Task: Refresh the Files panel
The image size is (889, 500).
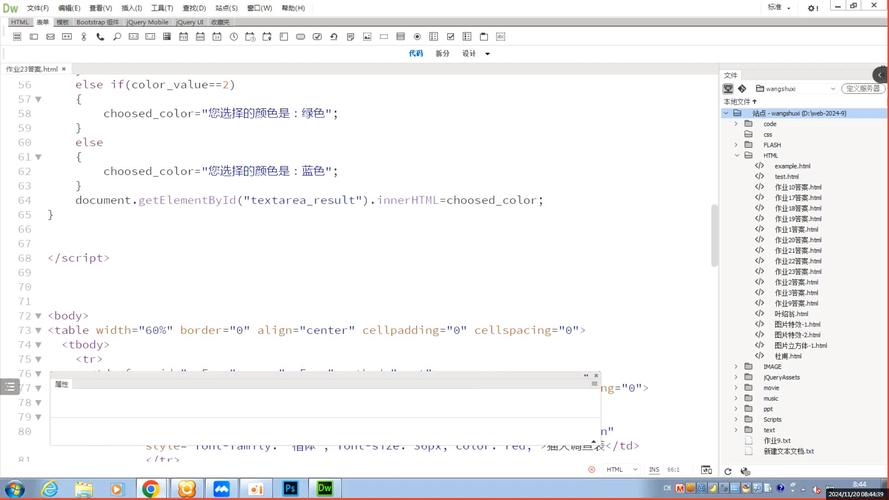Action: [728, 471]
